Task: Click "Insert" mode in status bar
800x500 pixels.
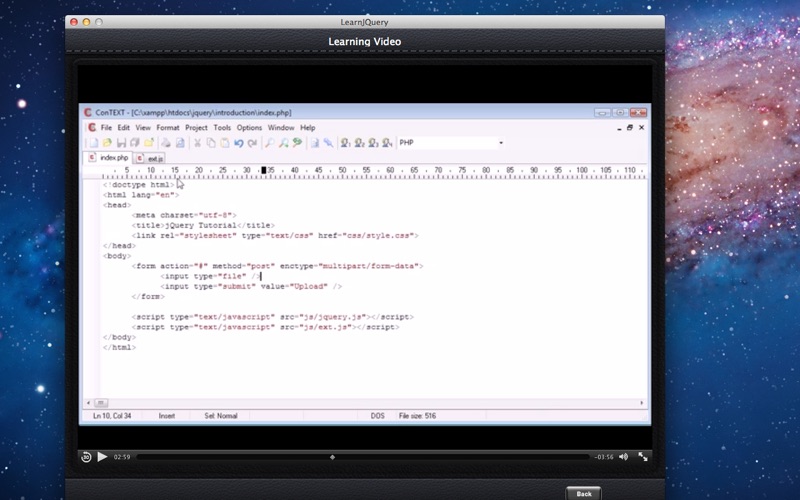Action: point(167,416)
